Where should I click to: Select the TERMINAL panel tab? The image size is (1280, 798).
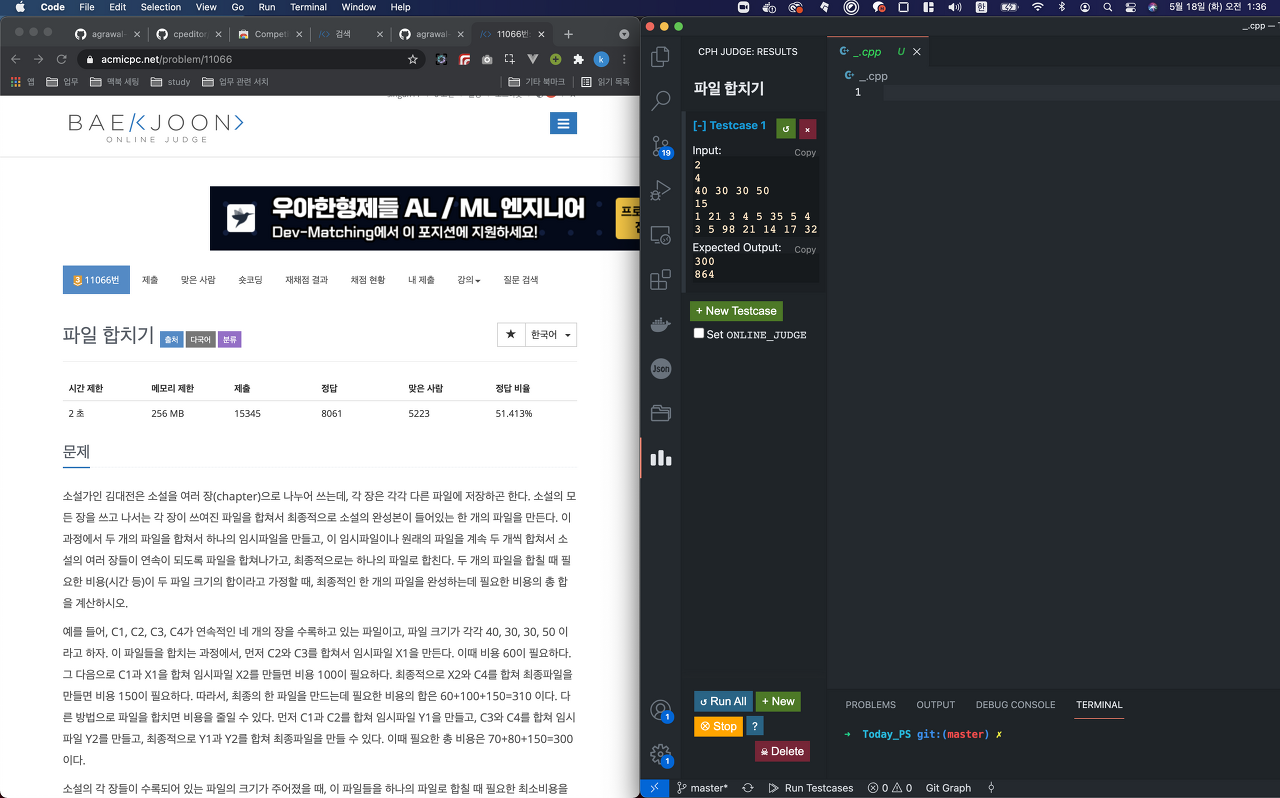pyautogui.click(x=1099, y=705)
